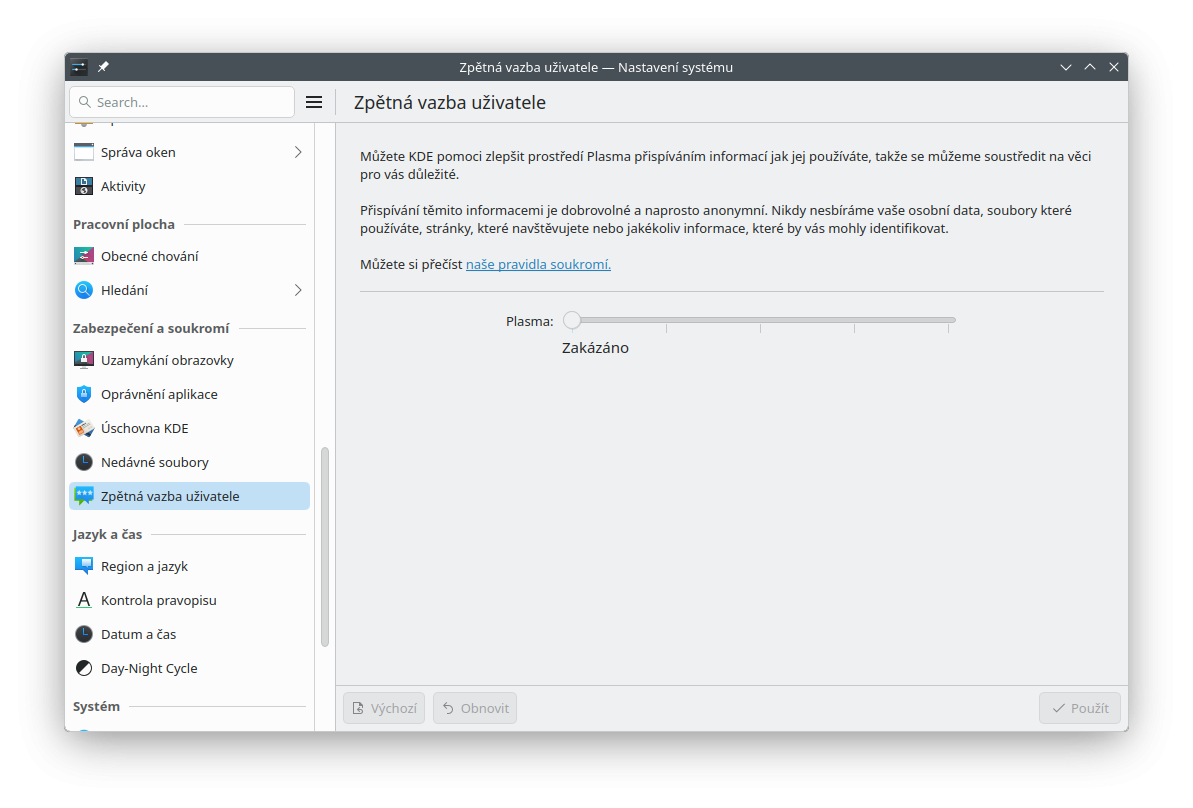The height and width of the screenshot is (808, 1193).
Task: Open Datum a čas settings
Action: coord(138,634)
